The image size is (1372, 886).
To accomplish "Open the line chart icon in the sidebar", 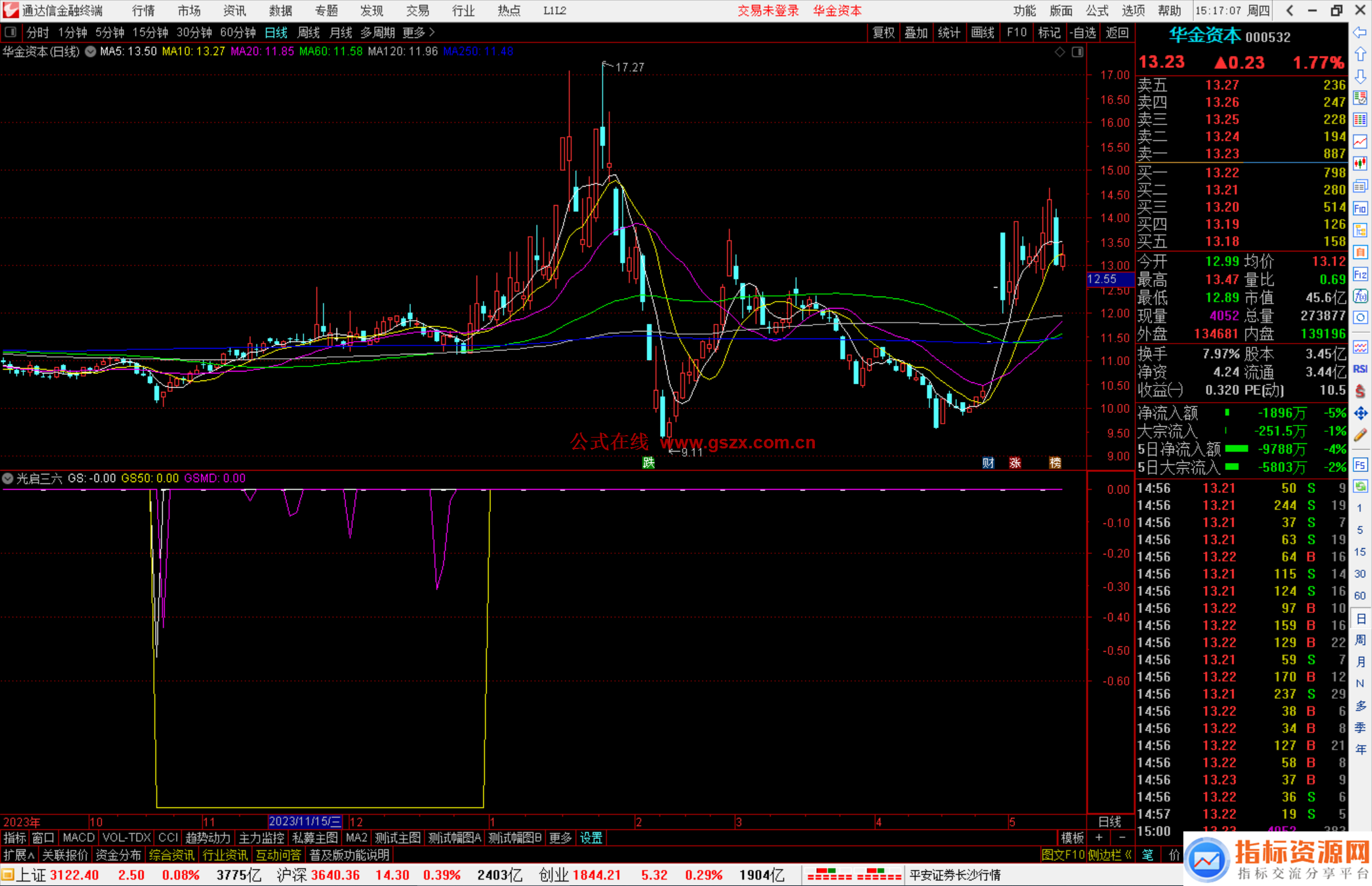I will (x=1360, y=142).
